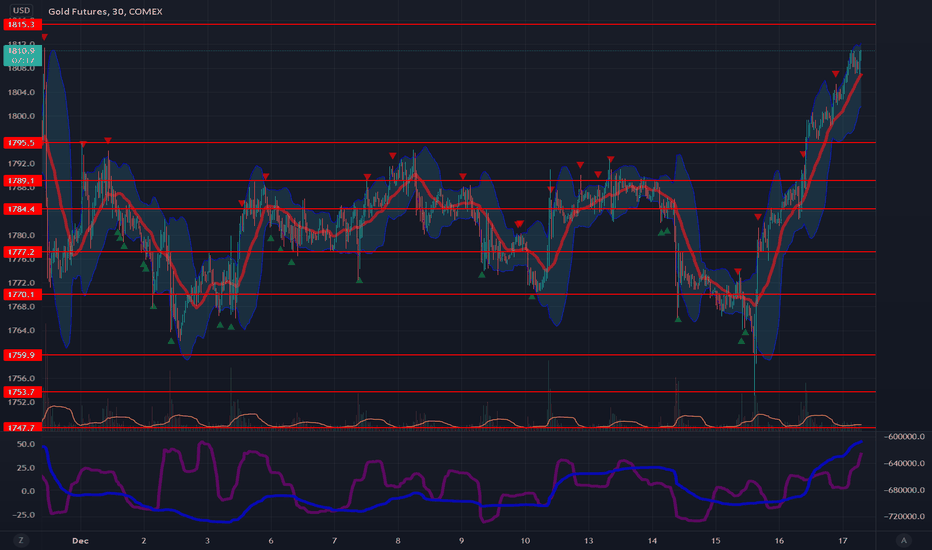Click the -25.0 oscillator axis value
Screen dimensions: 932x550
[24, 515]
